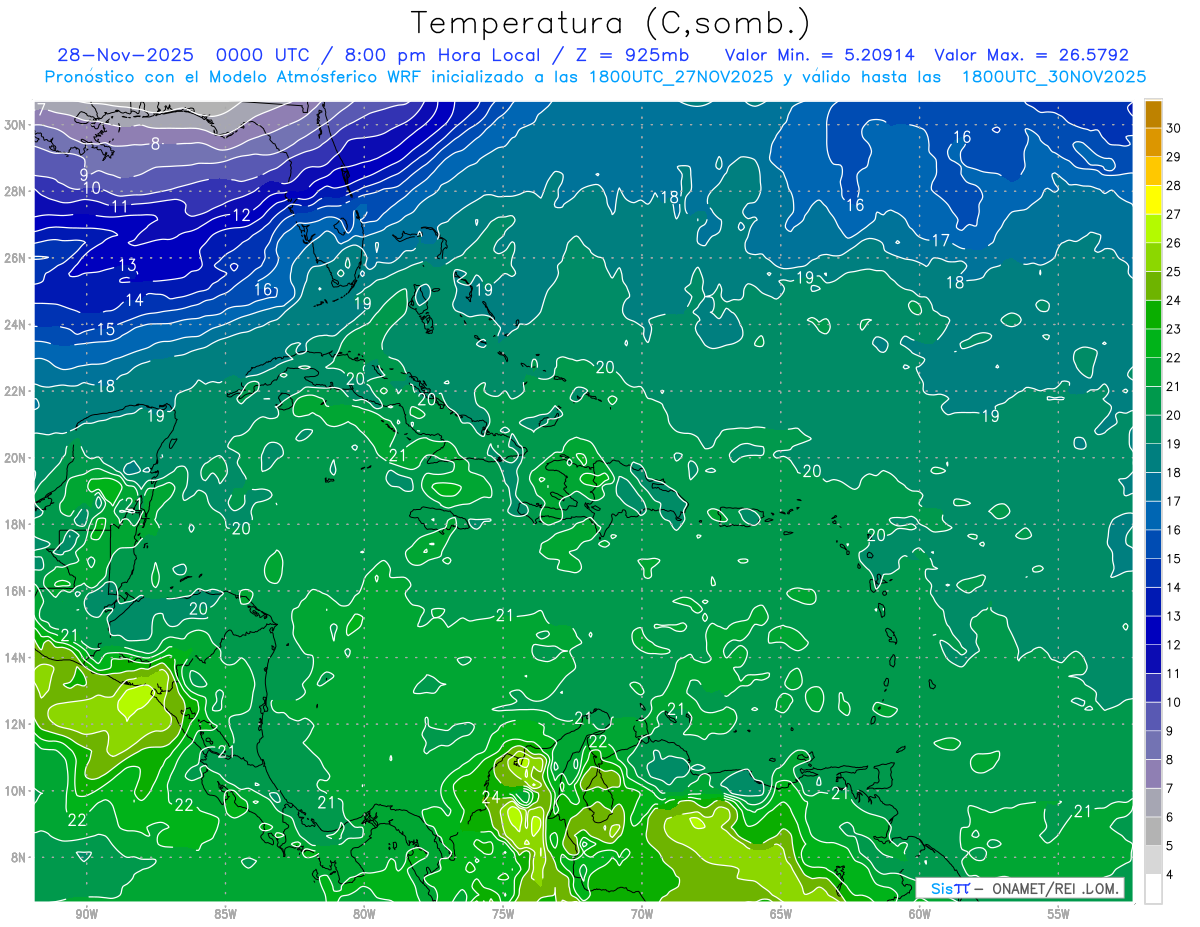Click the "55W" longitude axis label

pos(1059,914)
